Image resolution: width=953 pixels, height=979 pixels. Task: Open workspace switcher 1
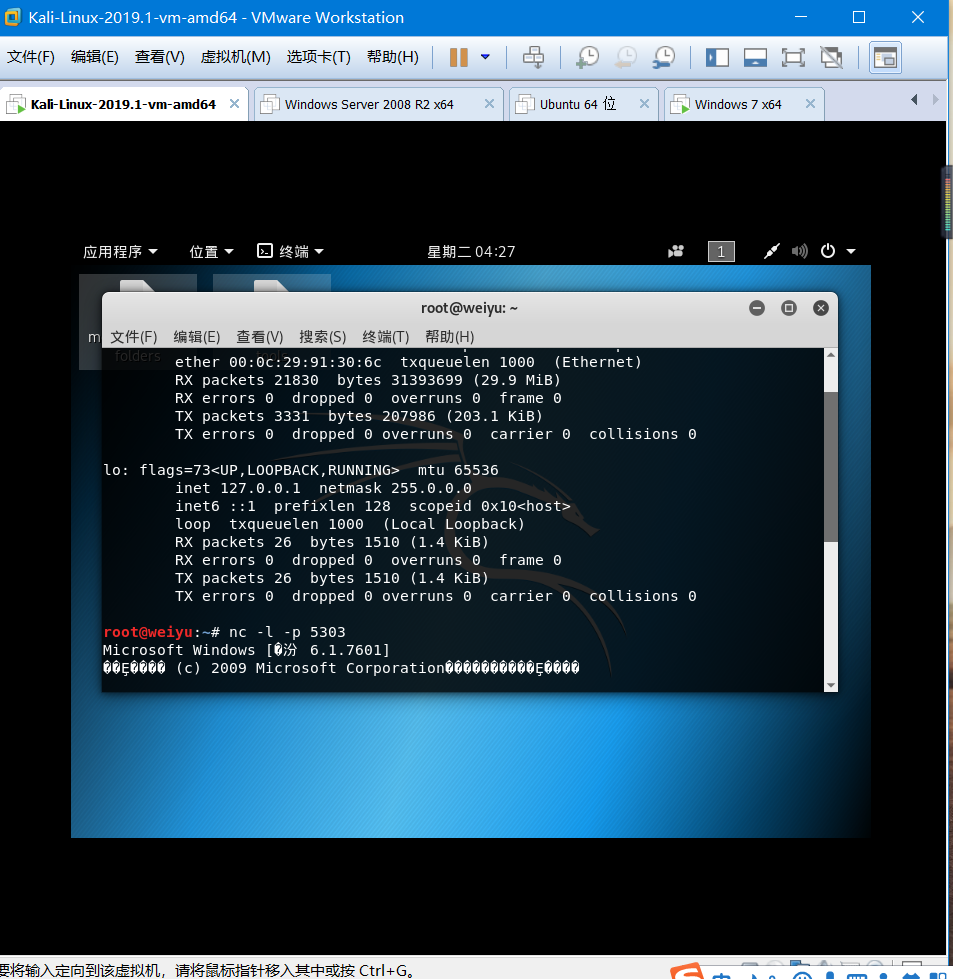point(721,252)
